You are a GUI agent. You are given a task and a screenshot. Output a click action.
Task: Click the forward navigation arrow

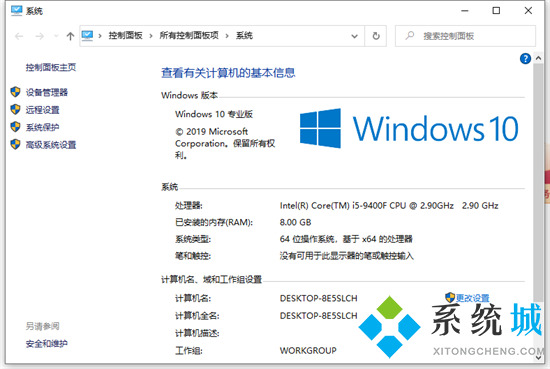click(40, 36)
